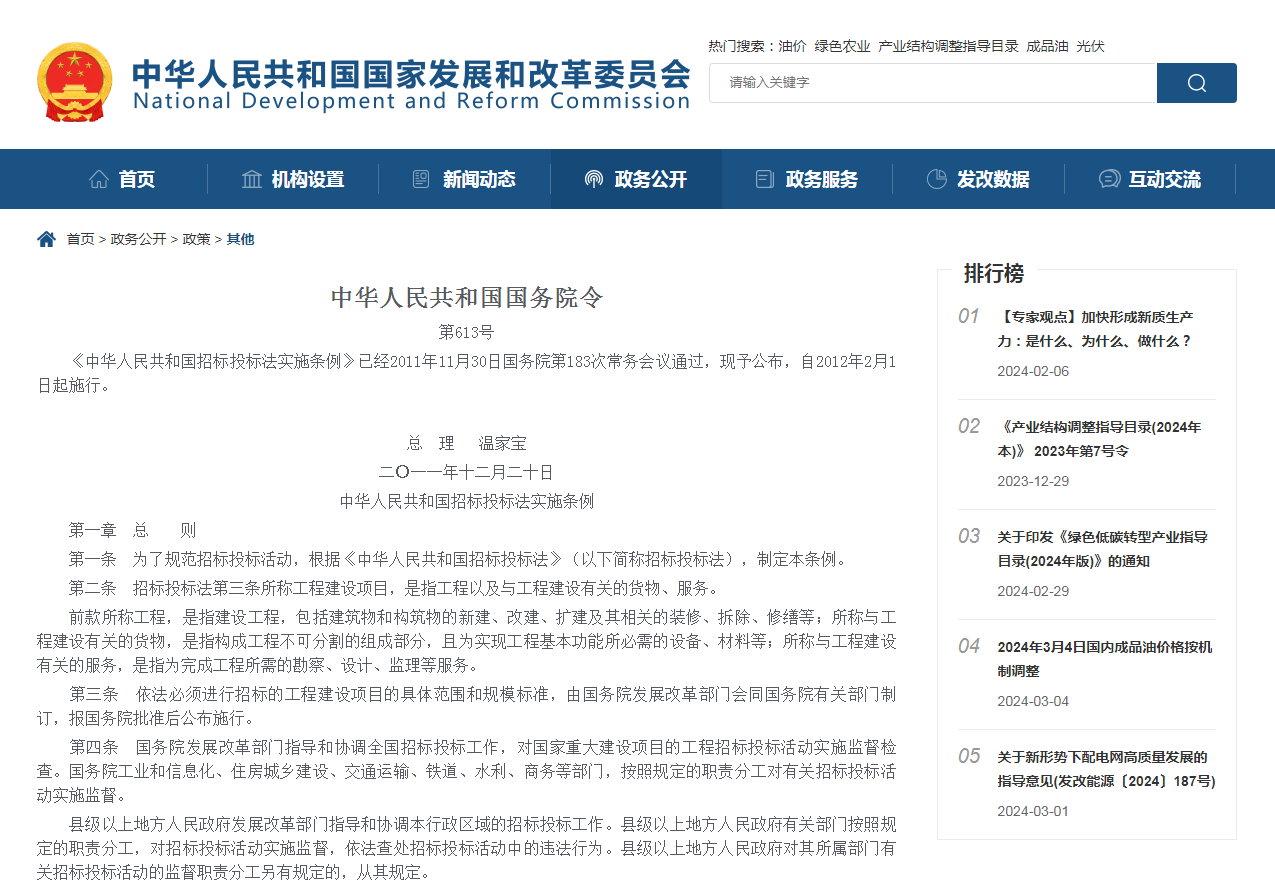Go to 首页 in the breadcrumb
Viewport: 1275px width, 890px height.
80,239
